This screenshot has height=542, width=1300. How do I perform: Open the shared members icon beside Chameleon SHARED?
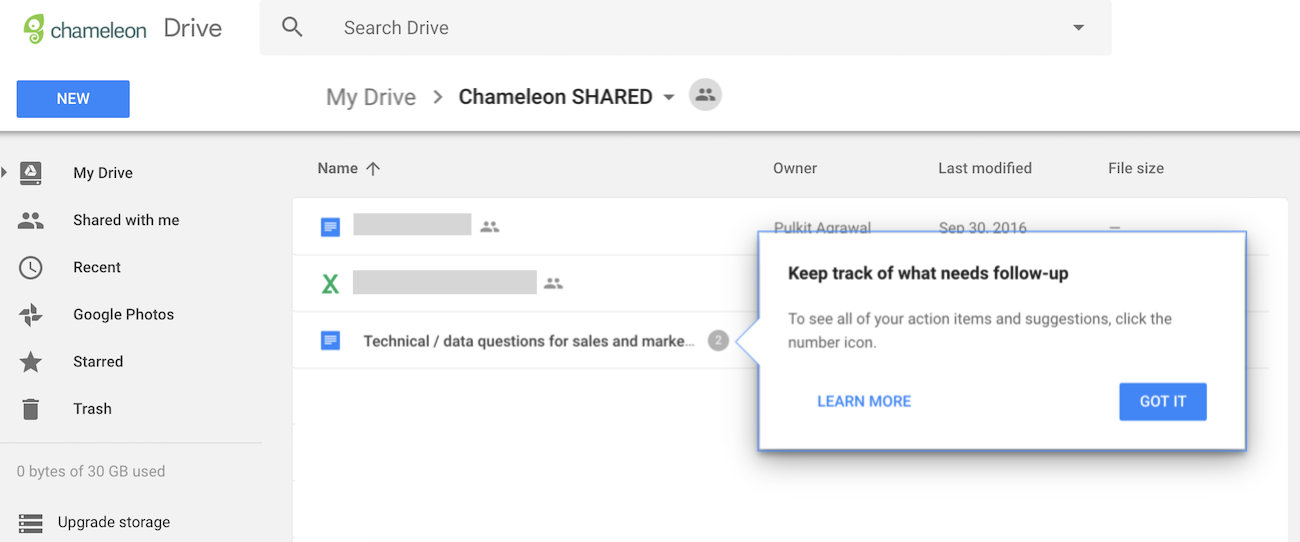coord(705,96)
